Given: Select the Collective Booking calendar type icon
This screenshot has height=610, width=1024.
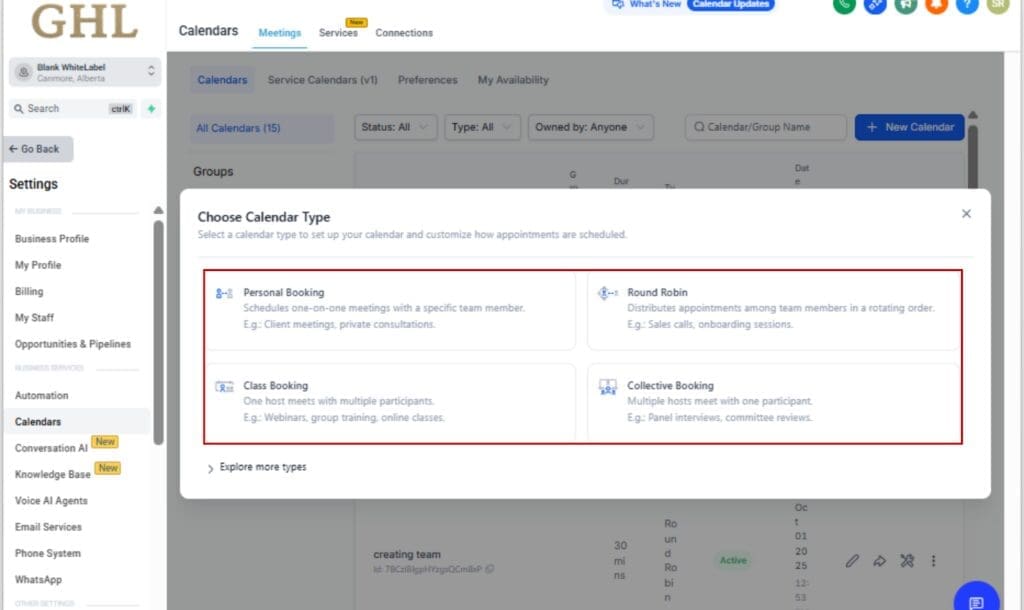Looking at the screenshot, I should pyautogui.click(x=608, y=385).
